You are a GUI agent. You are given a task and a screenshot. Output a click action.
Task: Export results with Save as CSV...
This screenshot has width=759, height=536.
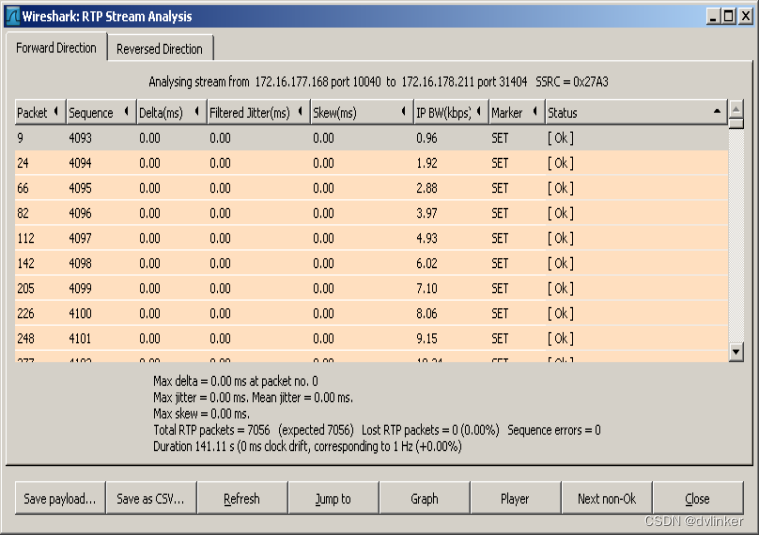coord(151,498)
